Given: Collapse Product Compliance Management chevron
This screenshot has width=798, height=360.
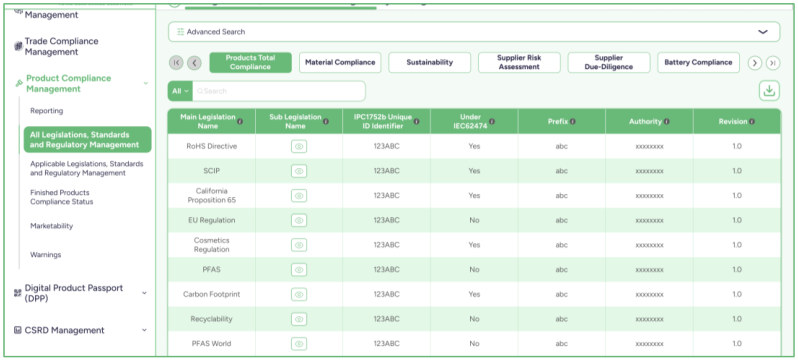Looking at the screenshot, I should click(x=146, y=84).
